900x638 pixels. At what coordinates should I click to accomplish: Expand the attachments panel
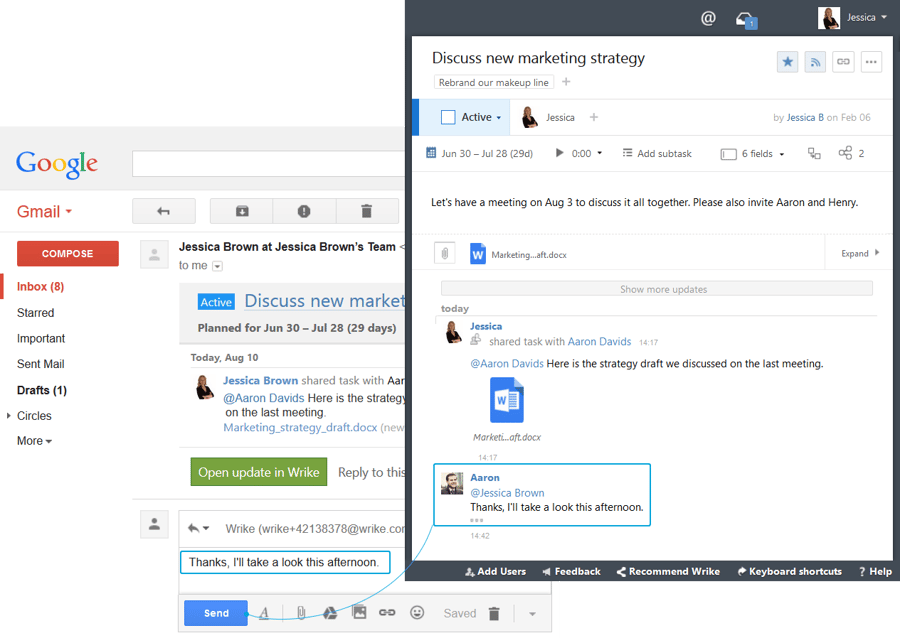(x=860, y=253)
